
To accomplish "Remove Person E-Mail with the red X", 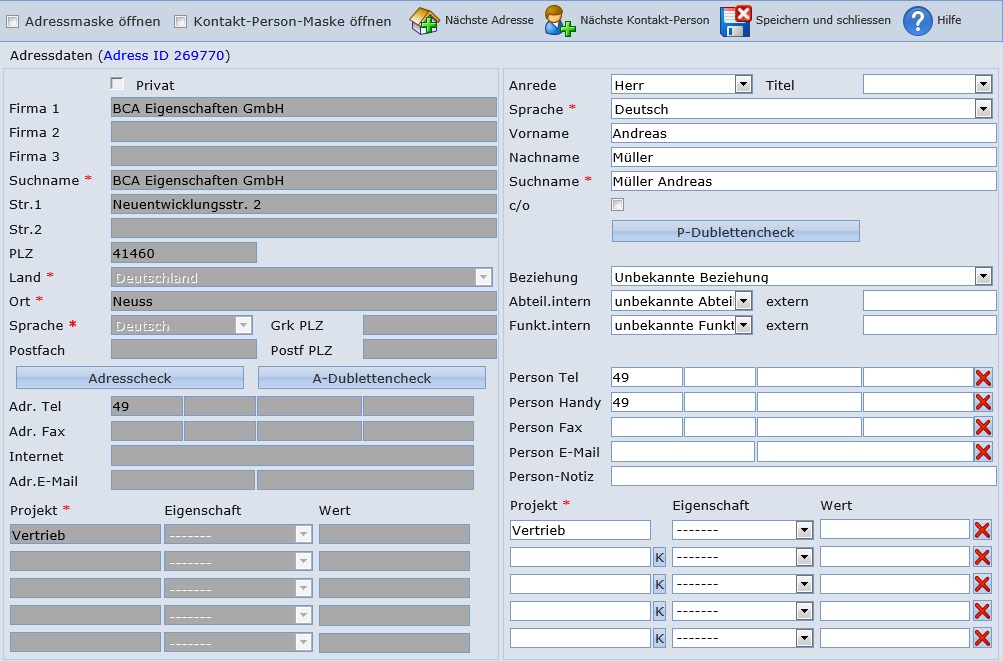I will pyautogui.click(x=983, y=452).
